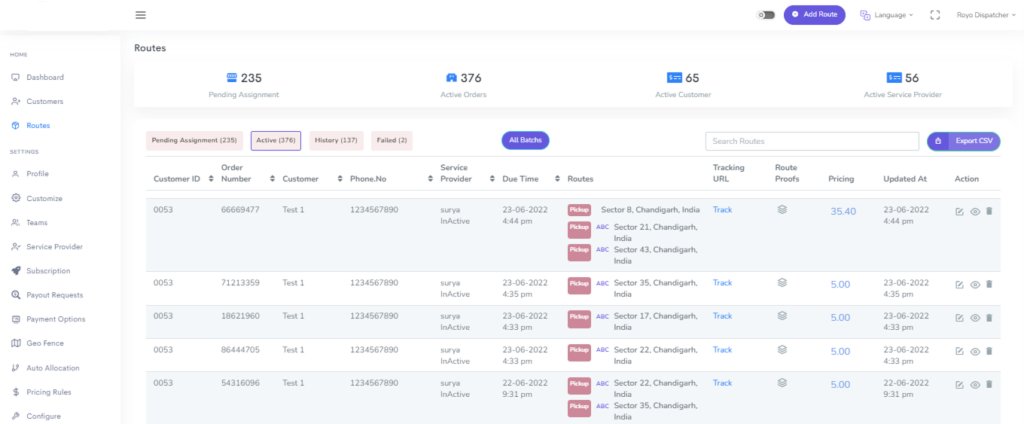Click edit icon for order 71213359

click(x=960, y=284)
